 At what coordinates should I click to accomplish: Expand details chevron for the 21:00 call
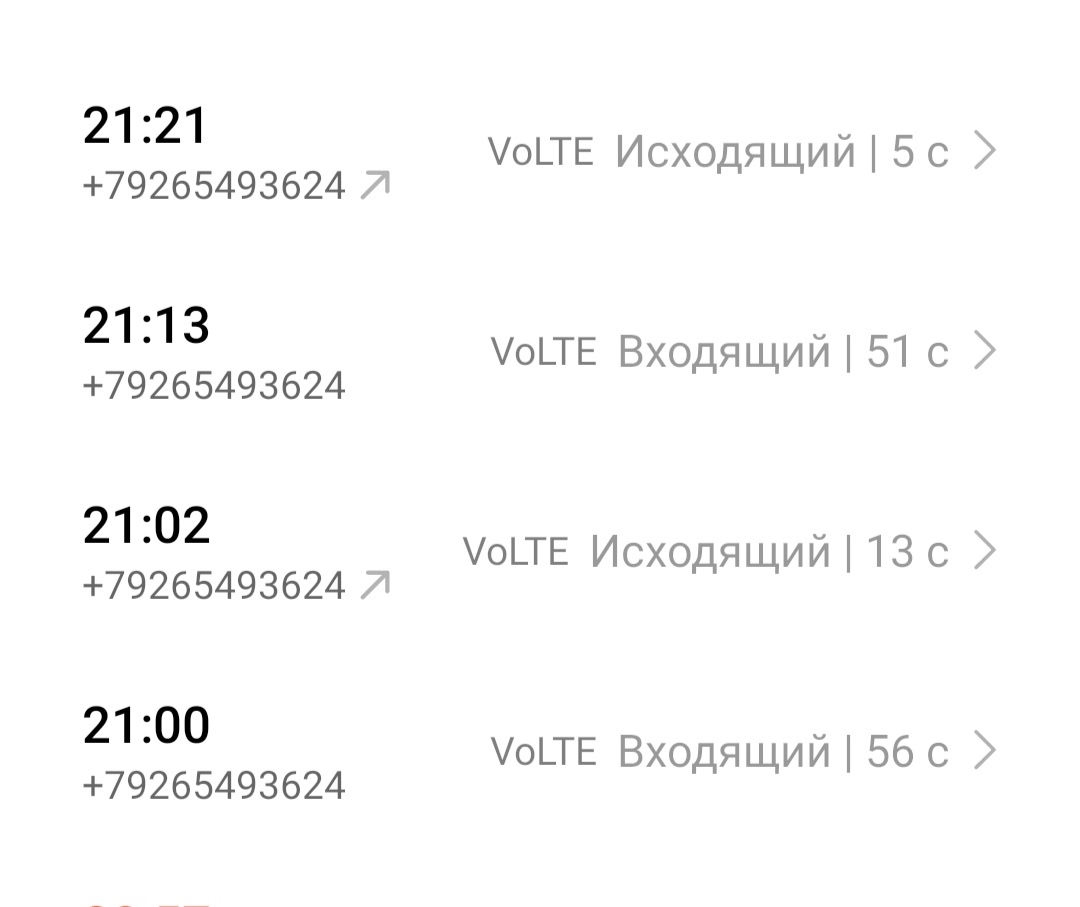[985, 751]
